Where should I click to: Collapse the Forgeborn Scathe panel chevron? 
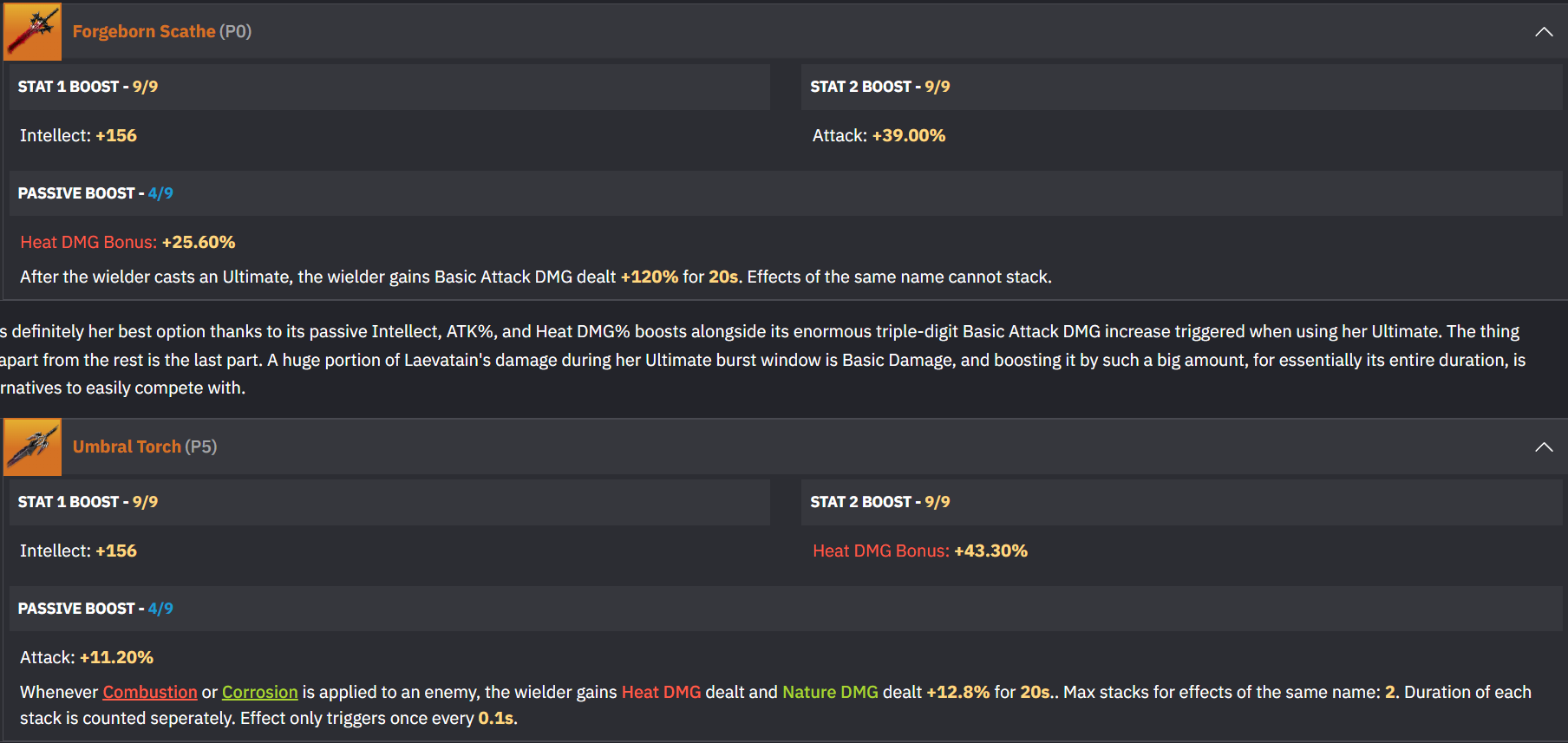(1544, 32)
